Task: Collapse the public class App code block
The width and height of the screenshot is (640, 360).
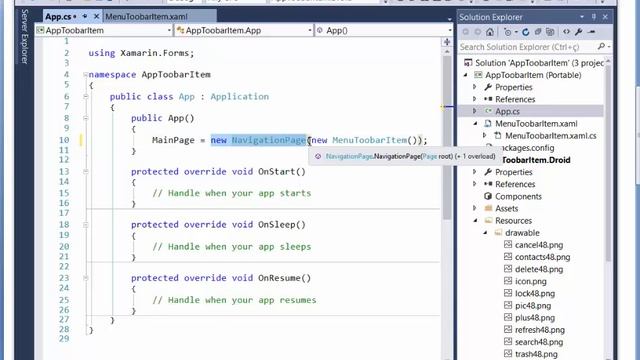Action: point(85,97)
